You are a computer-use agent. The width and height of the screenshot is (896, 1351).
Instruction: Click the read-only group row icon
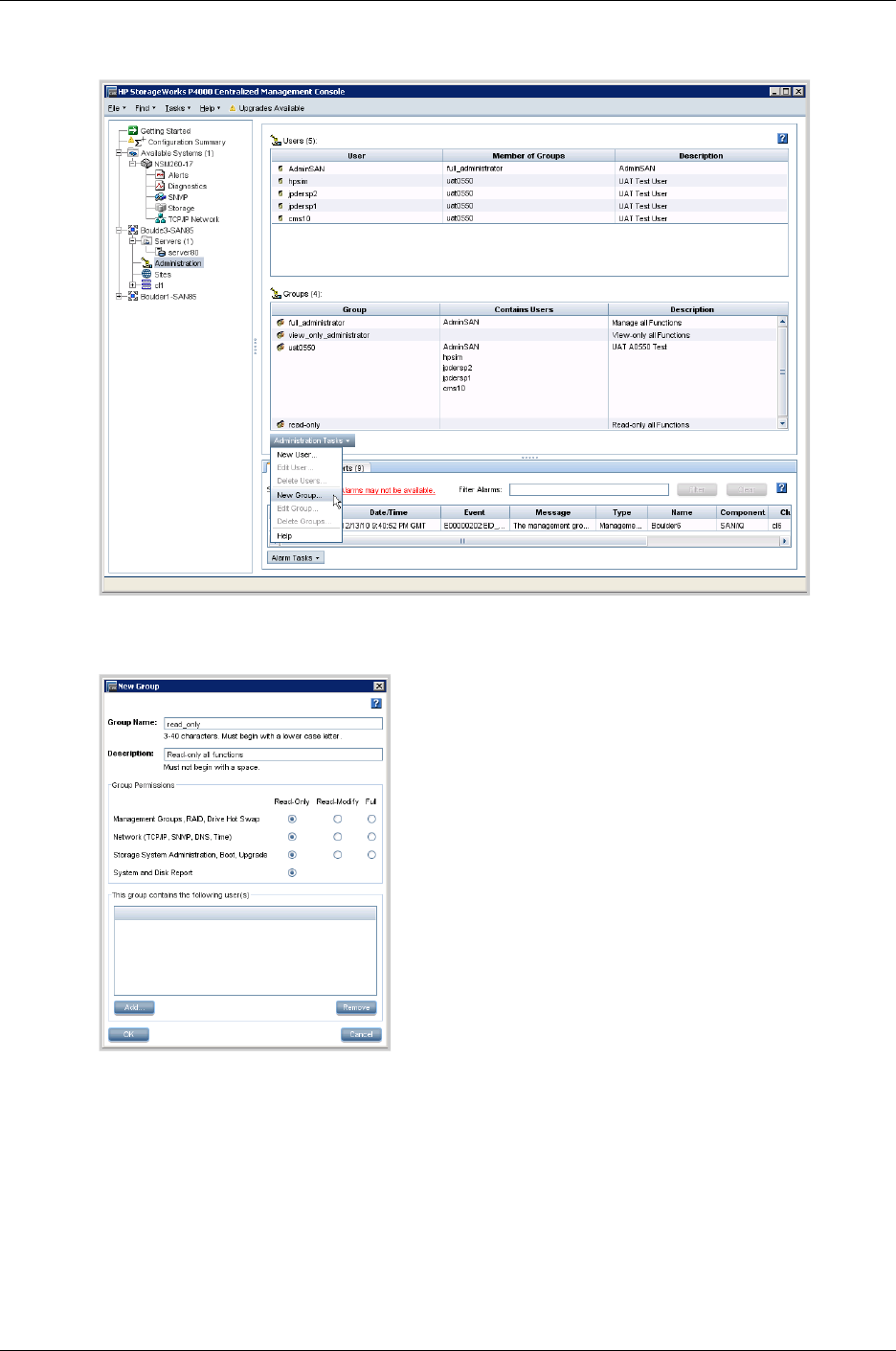(x=280, y=425)
